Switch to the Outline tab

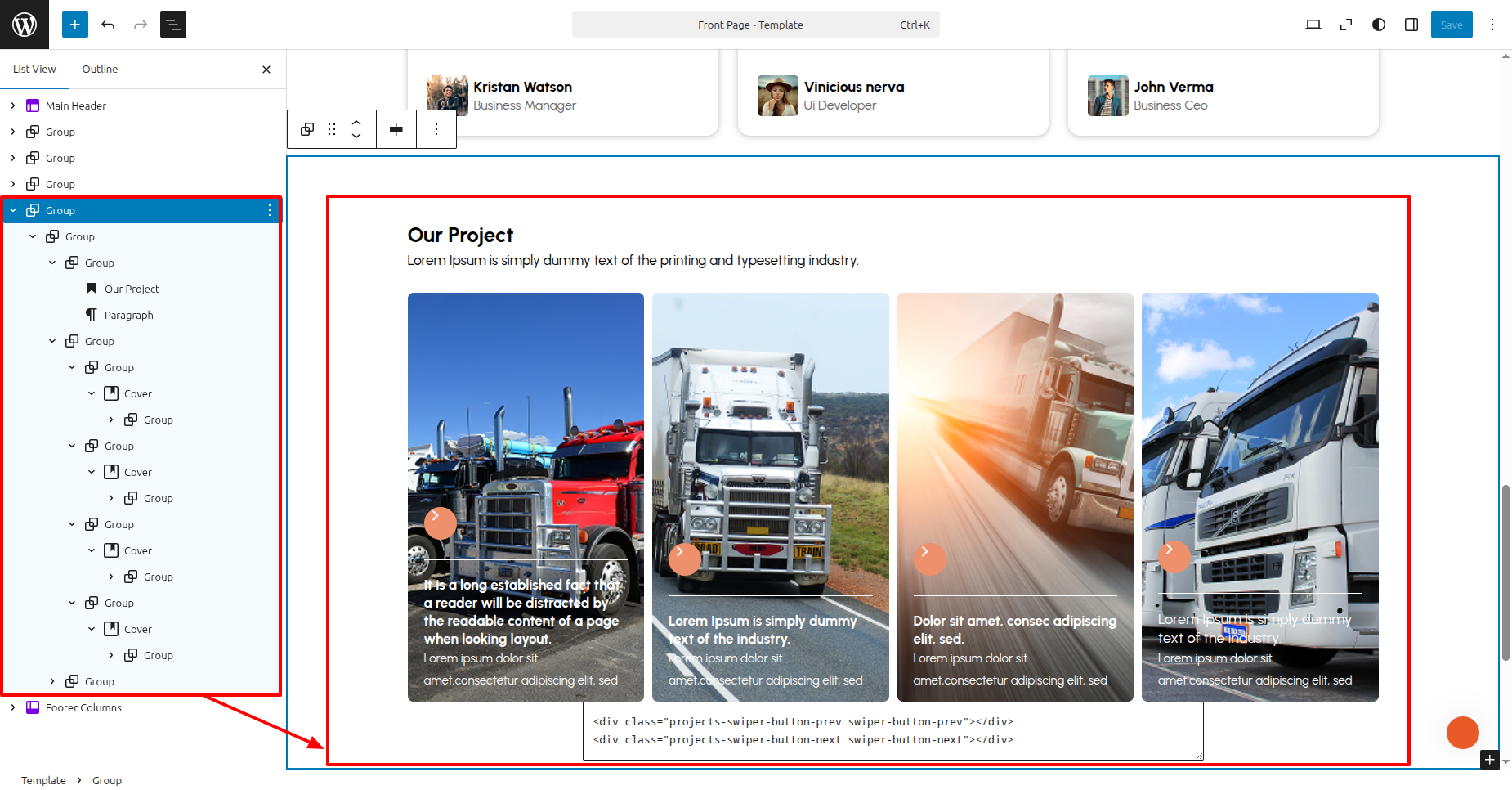tap(100, 70)
